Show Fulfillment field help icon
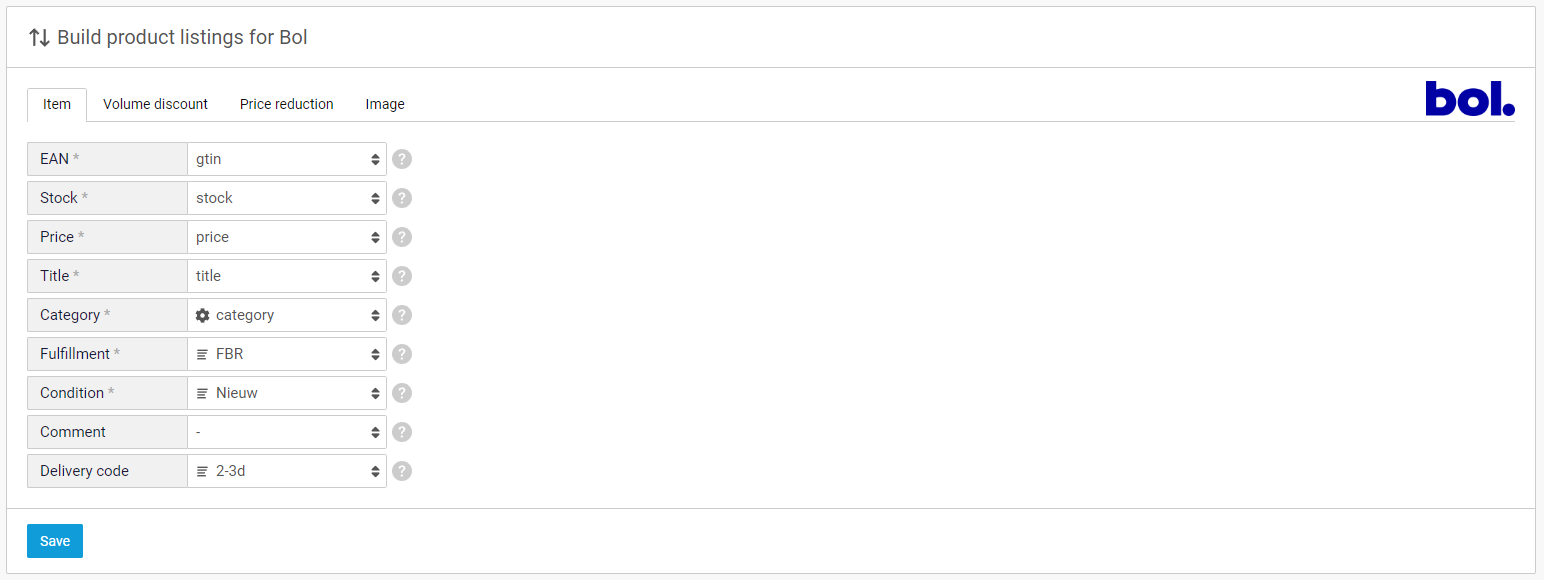This screenshot has width=1544, height=580. (402, 354)
